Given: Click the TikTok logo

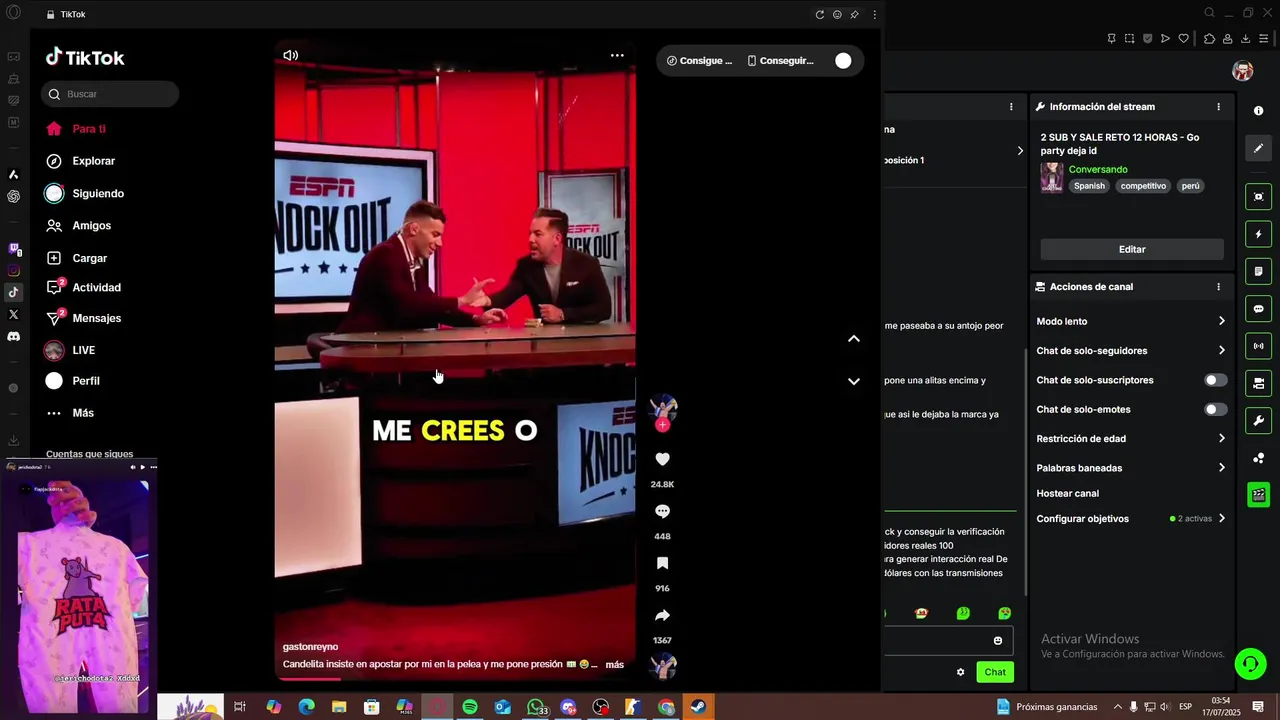Looking at the screenshot, I should (x=85, y=58).
